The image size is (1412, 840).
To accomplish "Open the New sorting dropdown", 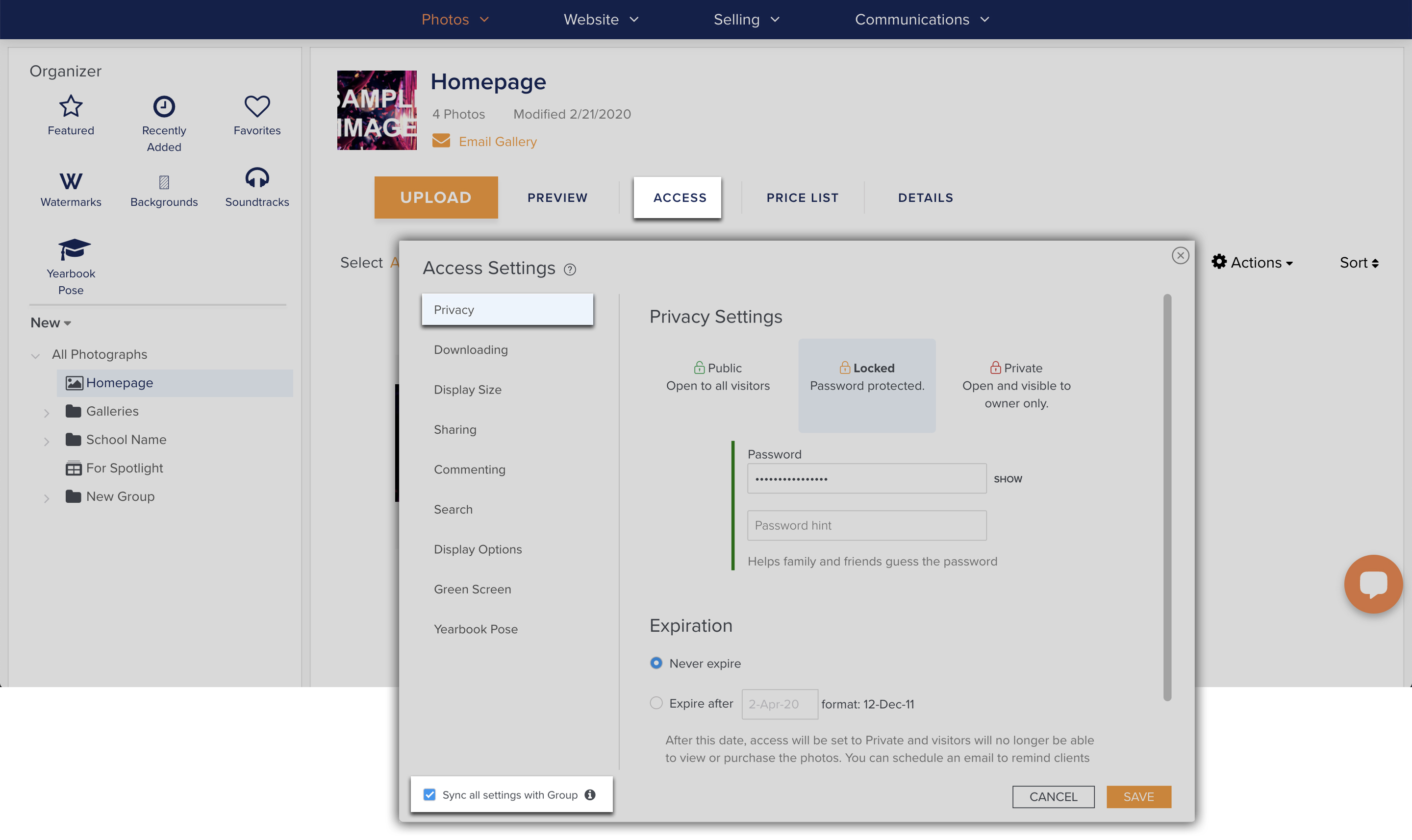I will [50, 322].
